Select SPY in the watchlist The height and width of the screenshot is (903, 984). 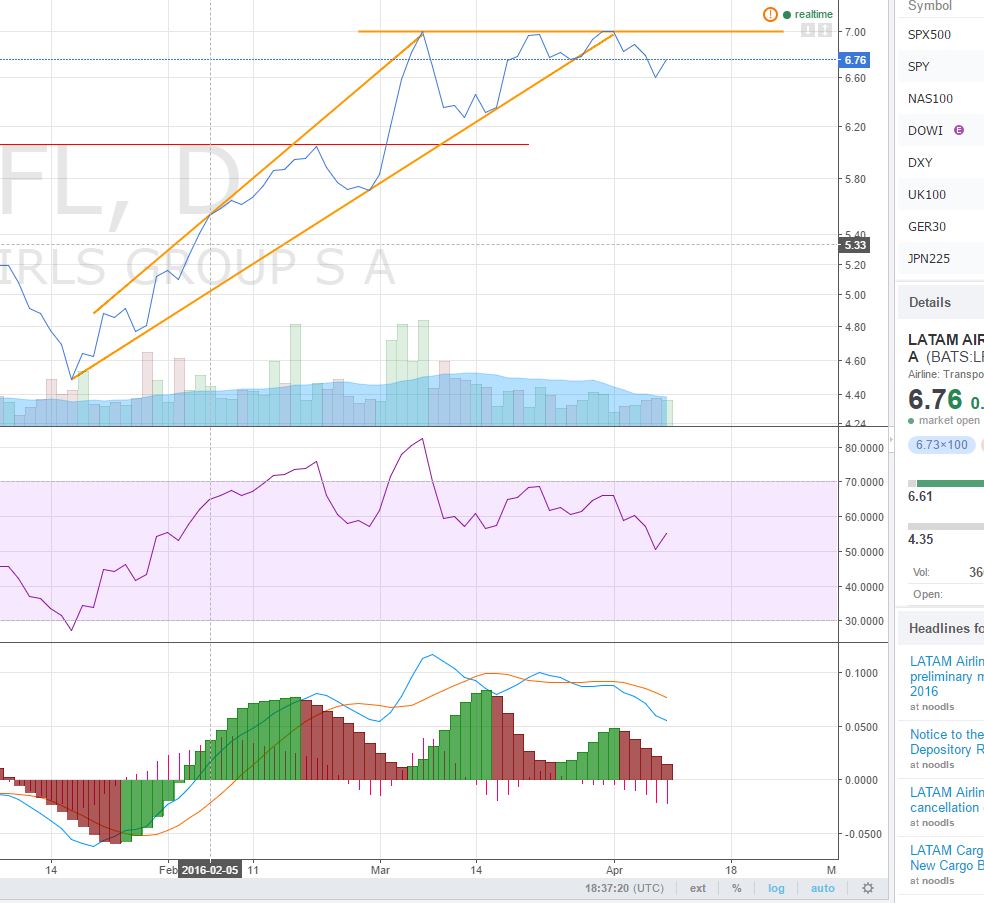(941, 67)
